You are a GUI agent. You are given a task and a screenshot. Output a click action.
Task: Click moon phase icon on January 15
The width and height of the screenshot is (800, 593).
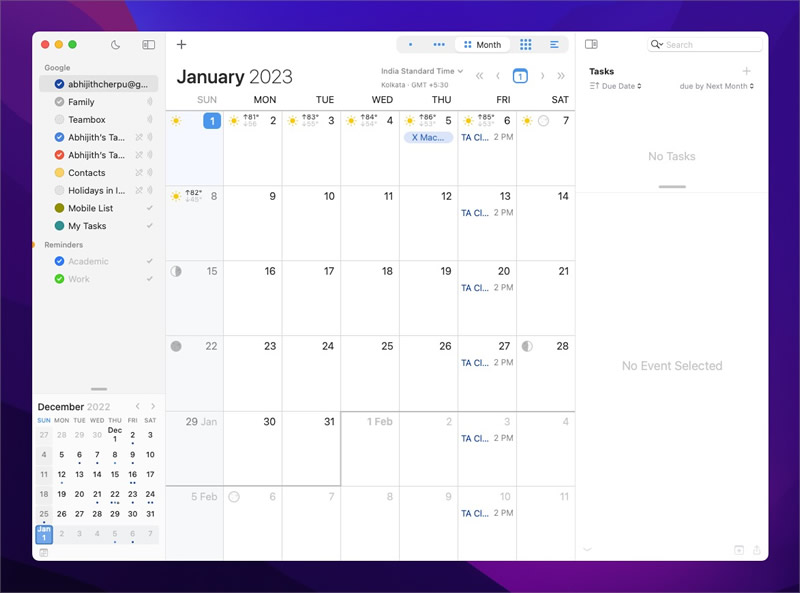[x=176, y=271]
